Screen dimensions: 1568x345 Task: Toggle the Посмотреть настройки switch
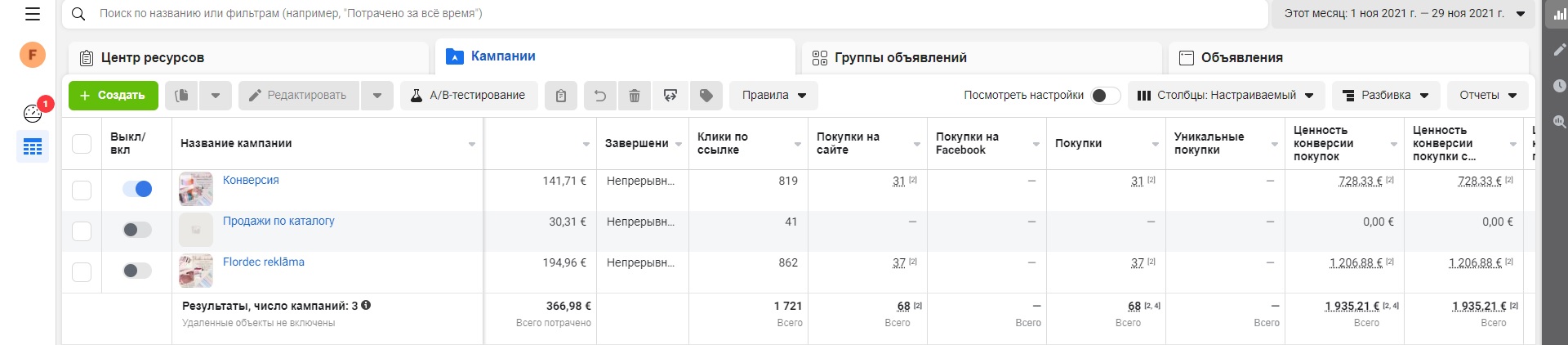click(x=1105, y=96)
